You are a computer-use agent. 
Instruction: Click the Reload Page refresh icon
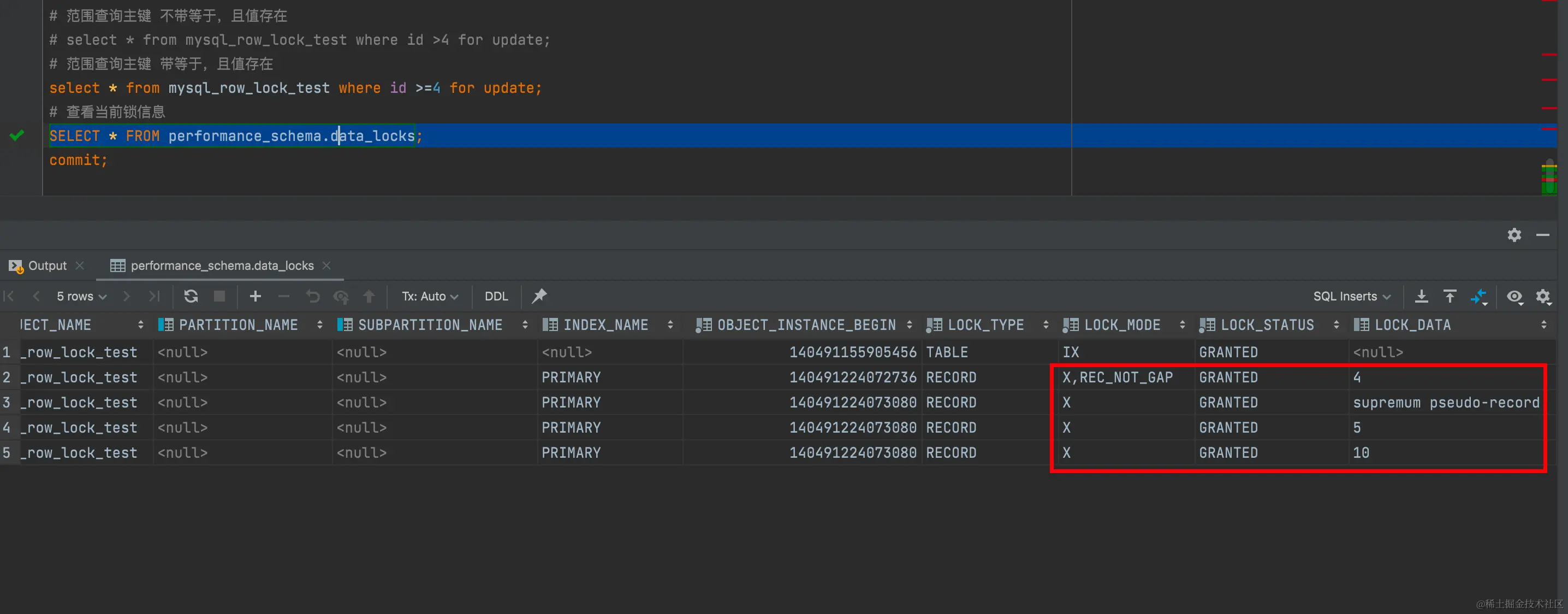191,296
